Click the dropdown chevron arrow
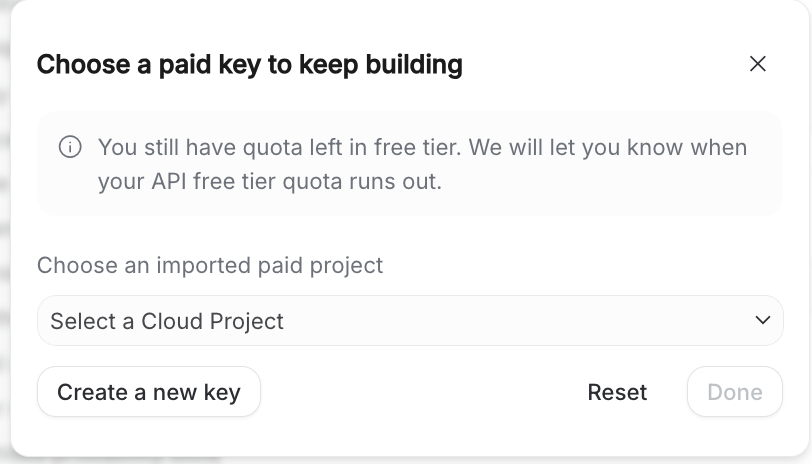This screenshot has height=464, width=812. [763, 320]
